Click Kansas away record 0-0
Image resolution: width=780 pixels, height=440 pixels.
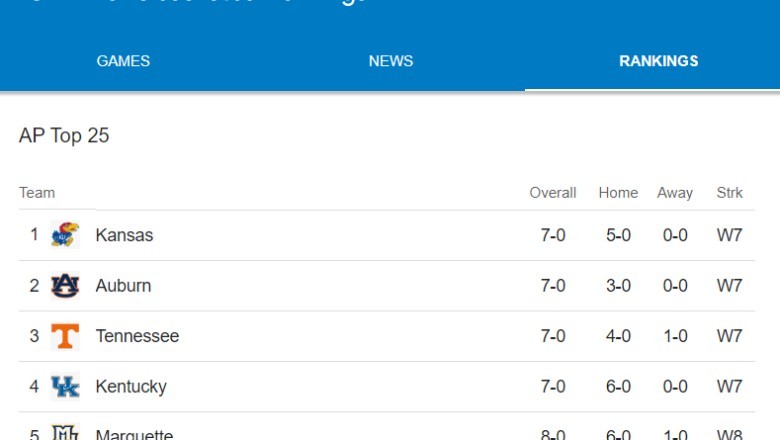click(675, 235)
